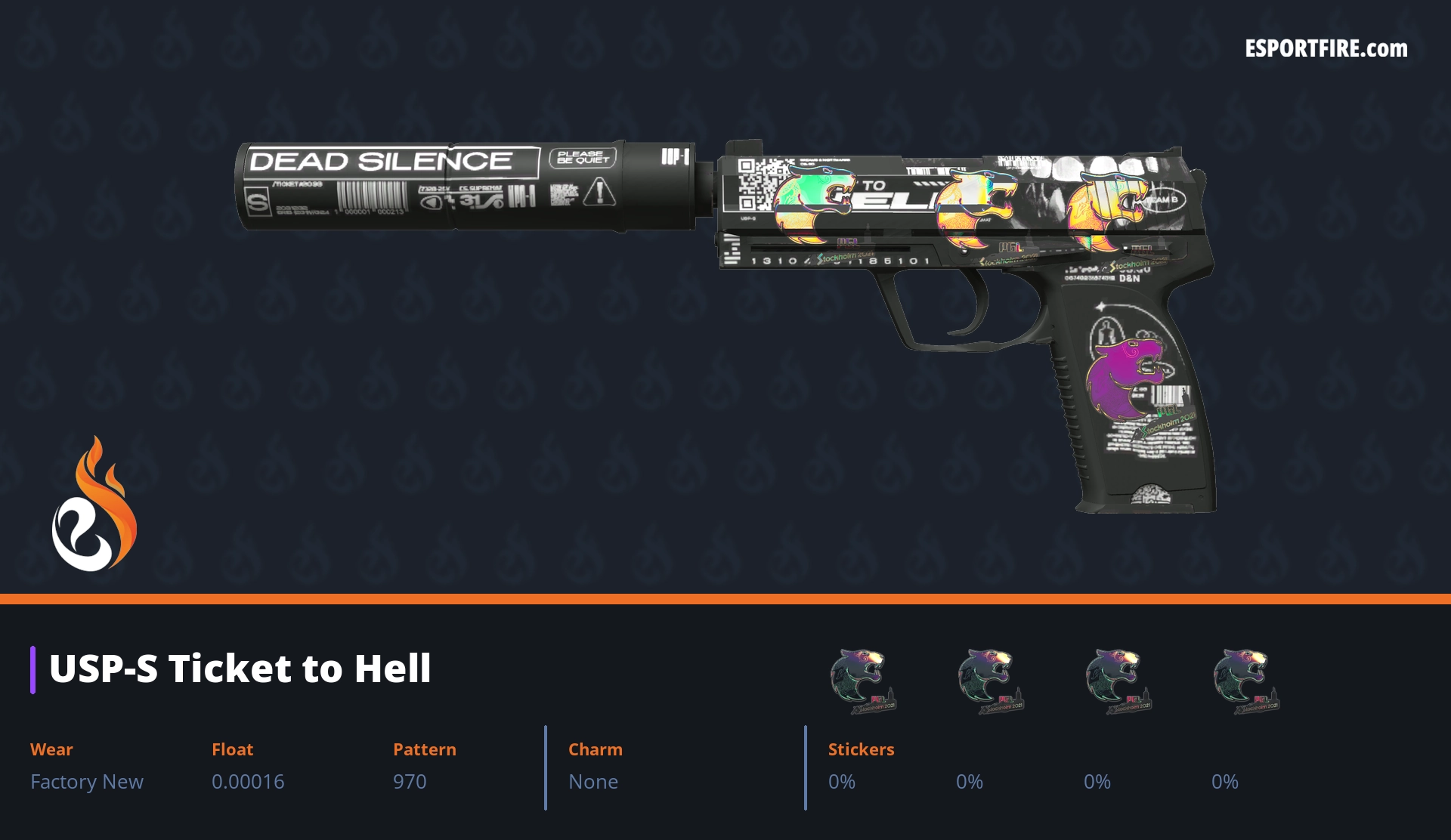The height and width of the screenshot is (840, 1451).
Task: Click the holo sticker near the hammer
Action: (1107, 212)
